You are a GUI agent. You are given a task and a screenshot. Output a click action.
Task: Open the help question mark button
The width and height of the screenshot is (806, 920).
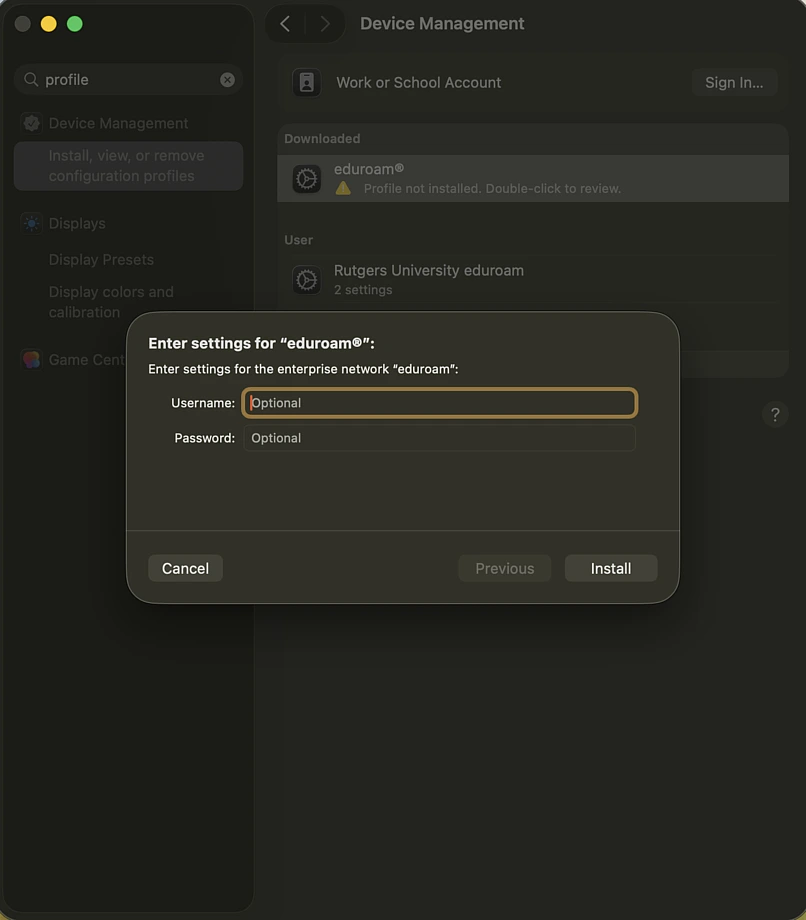pos(775,414)
